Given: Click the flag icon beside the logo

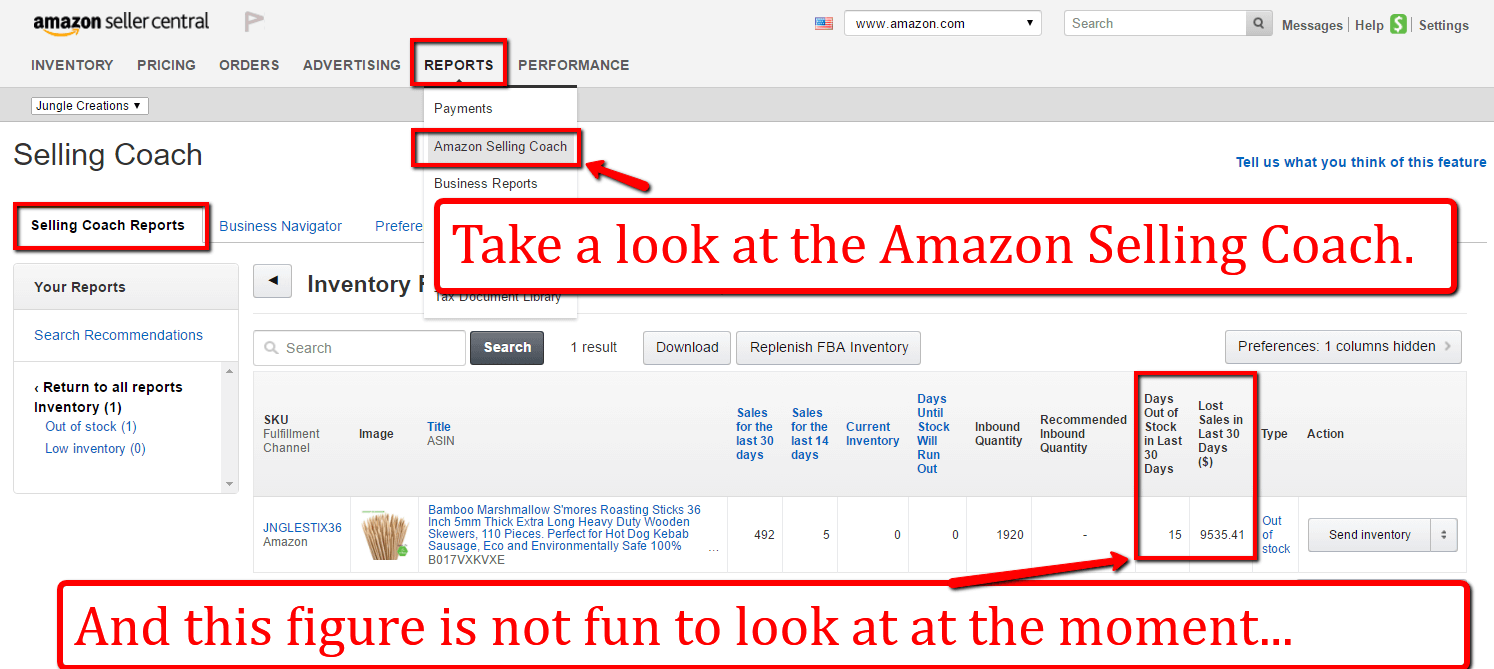Looking at the screenshot, I should [x=254, y=21].
